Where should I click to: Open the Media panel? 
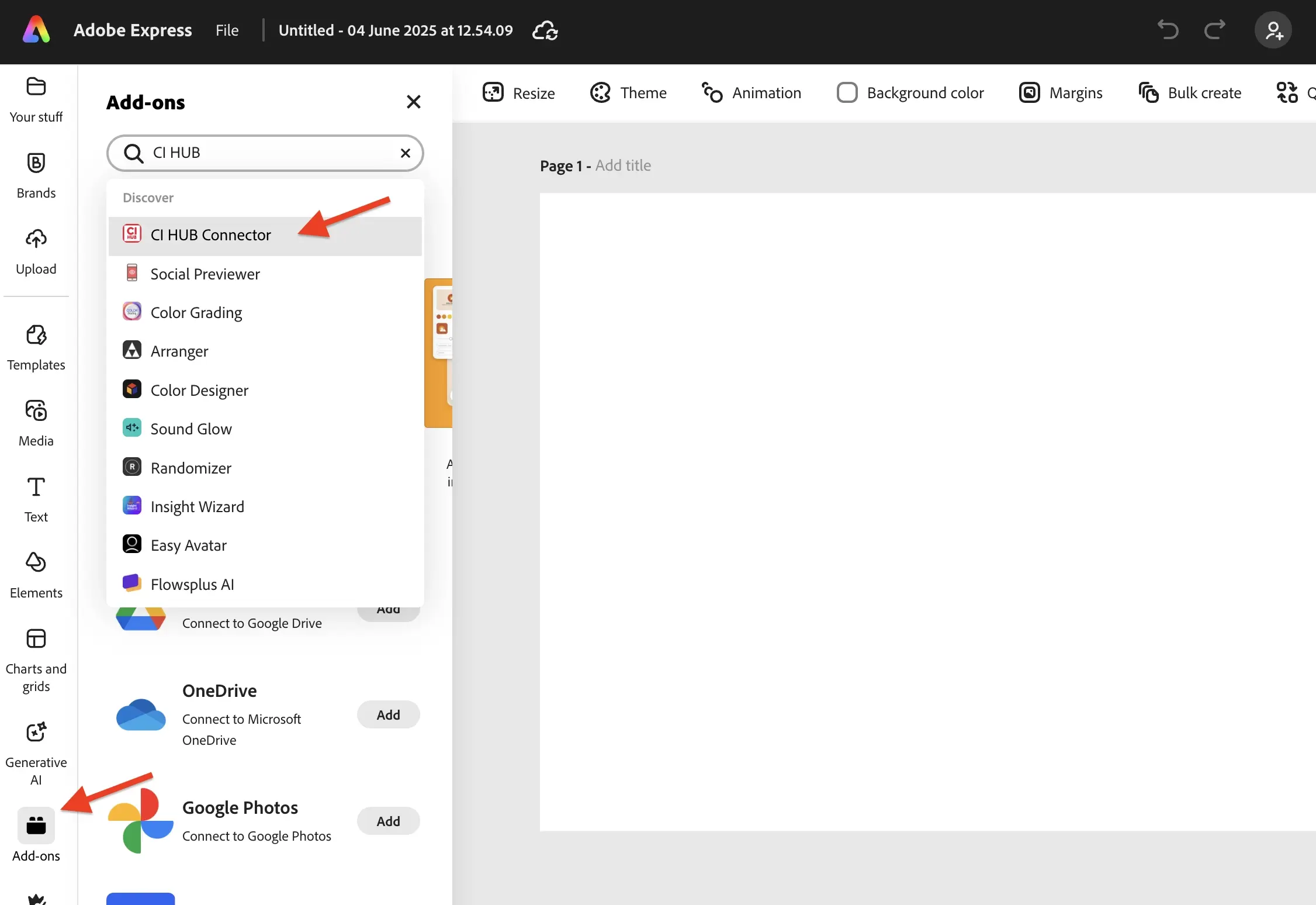(36, 424)
